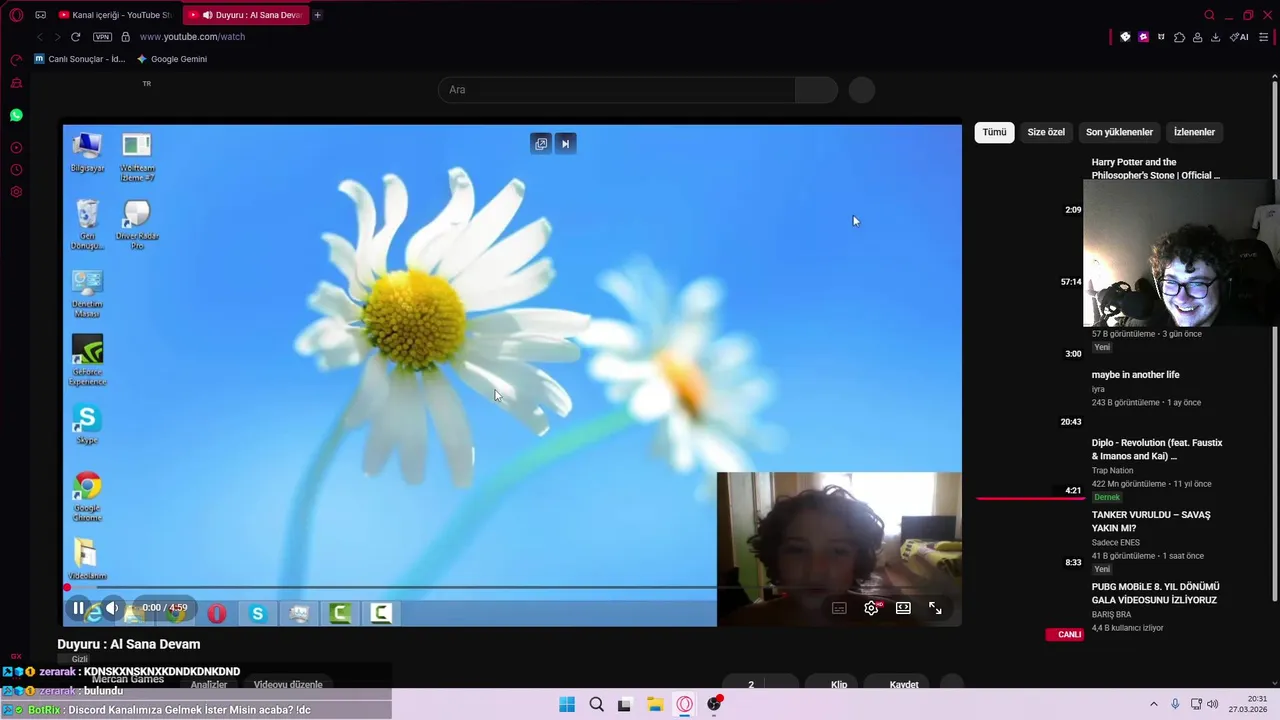The image size is (1280, 720).
Task: Open the taskbar clock showing 20:31
Action: 1248,704
